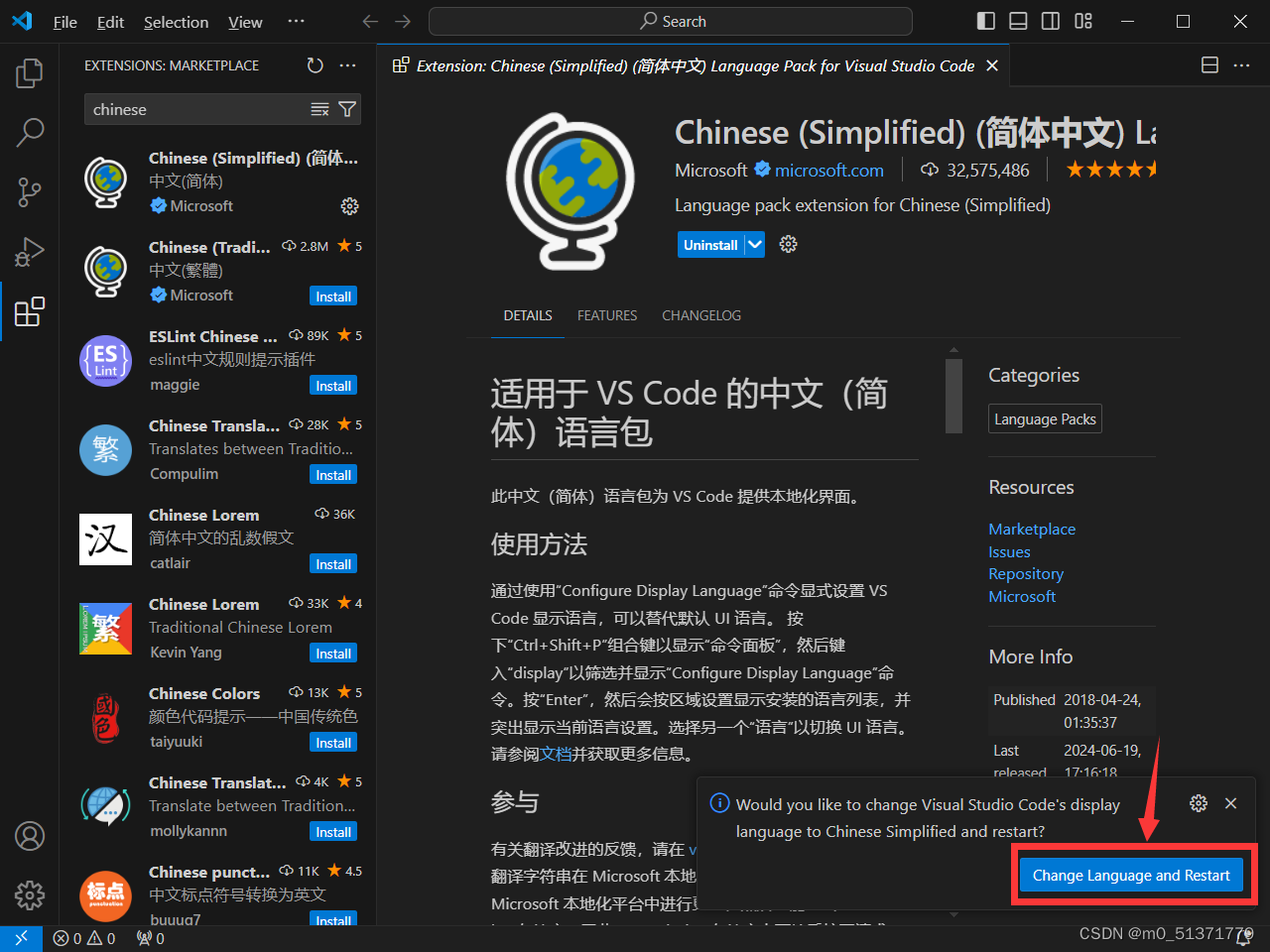Open Extensions view more actions menu

(347, 65)
